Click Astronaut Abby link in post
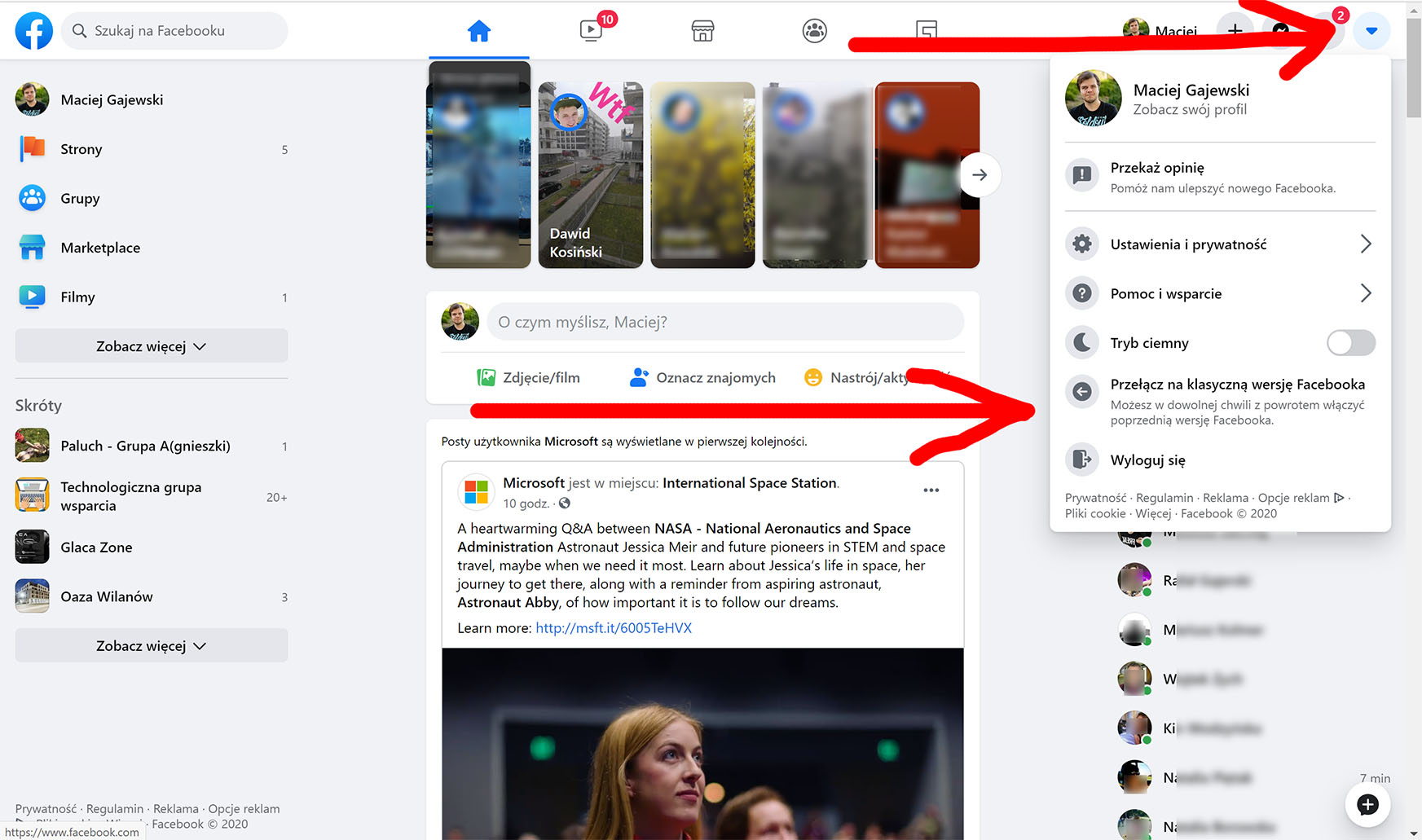1422x840 pixels. coord(508,603)
